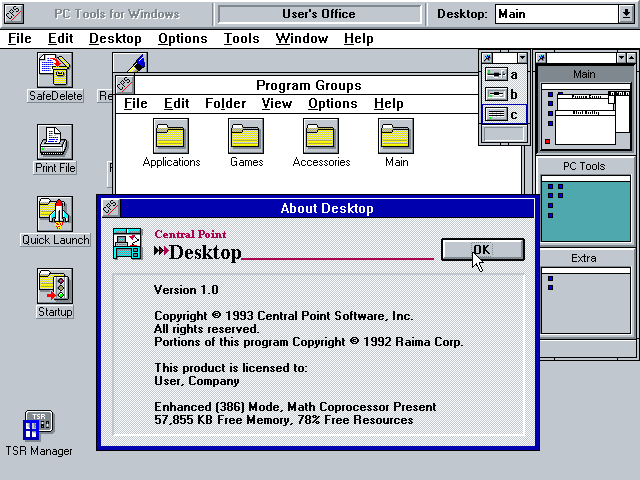Expand the Desktop Main dropdown arrow

click(626, 14)
